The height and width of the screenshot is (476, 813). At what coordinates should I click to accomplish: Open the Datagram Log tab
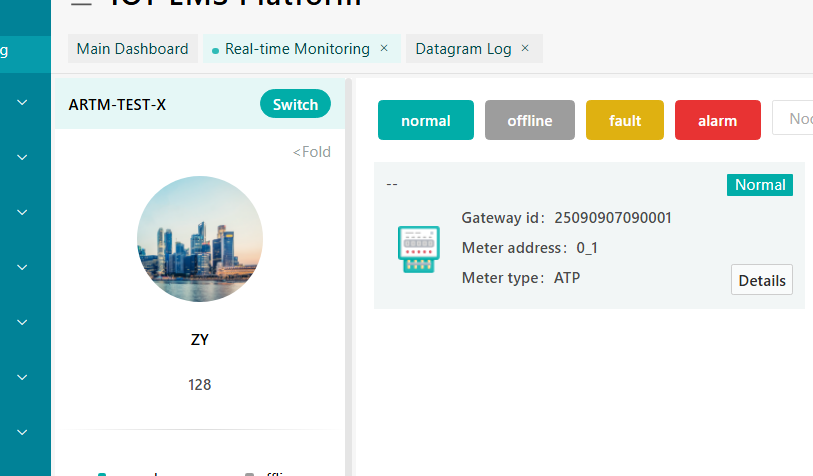463,49
